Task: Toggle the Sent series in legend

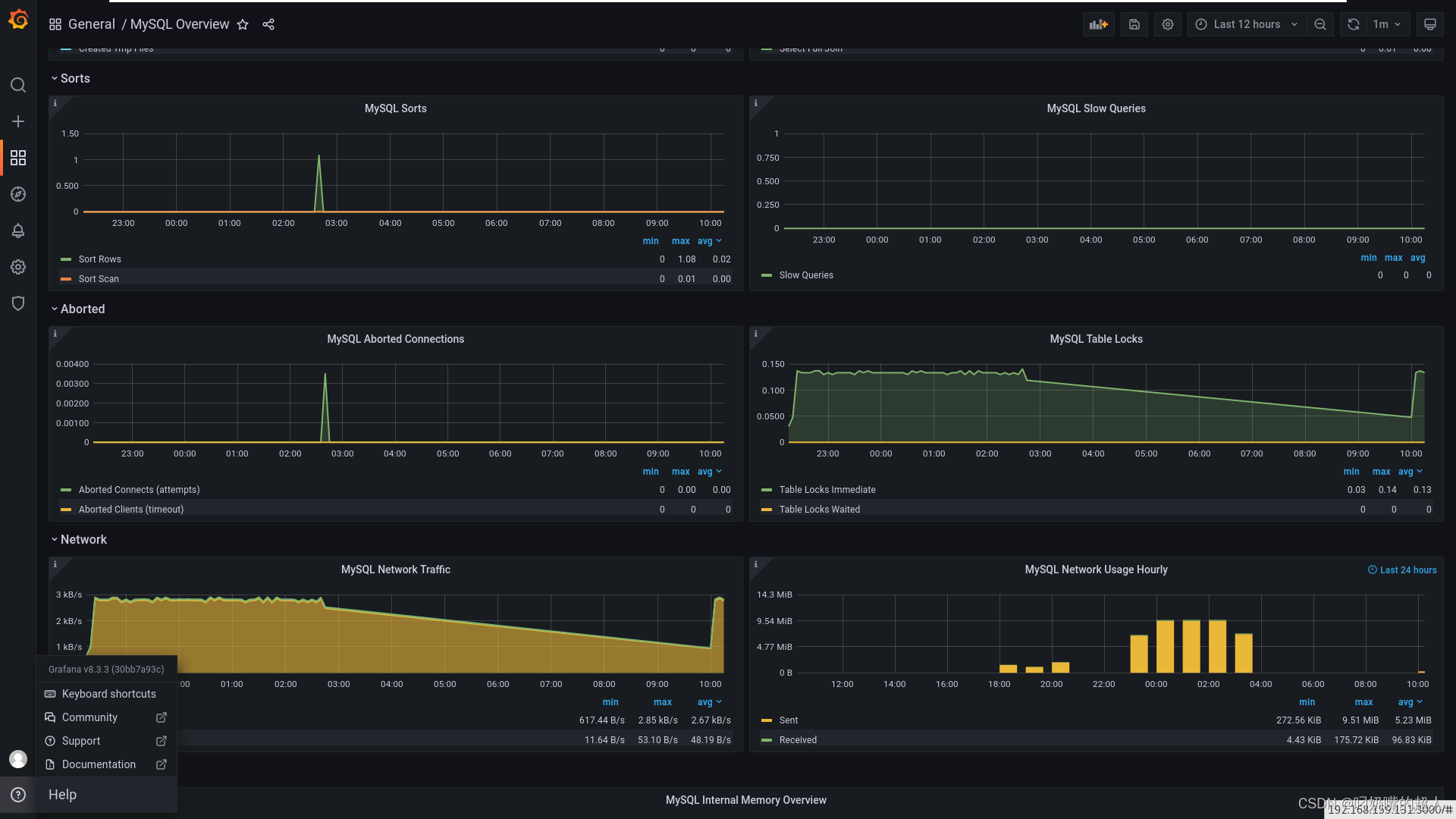Action: click(789, 720)
